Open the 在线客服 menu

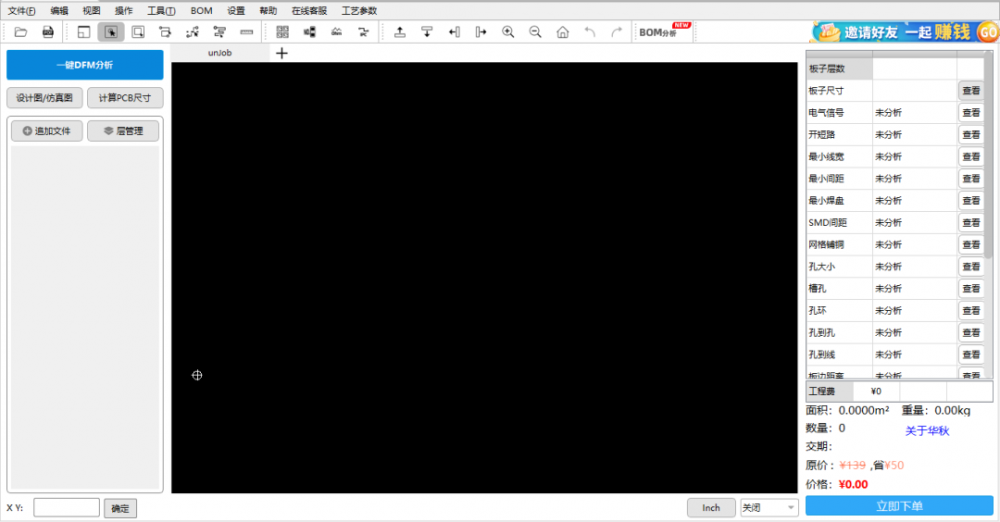[x=309, y=11]
